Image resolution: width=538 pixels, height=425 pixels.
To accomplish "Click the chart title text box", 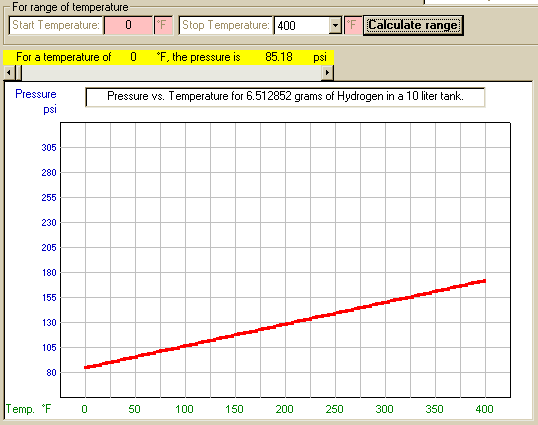I will coord(285,97).
